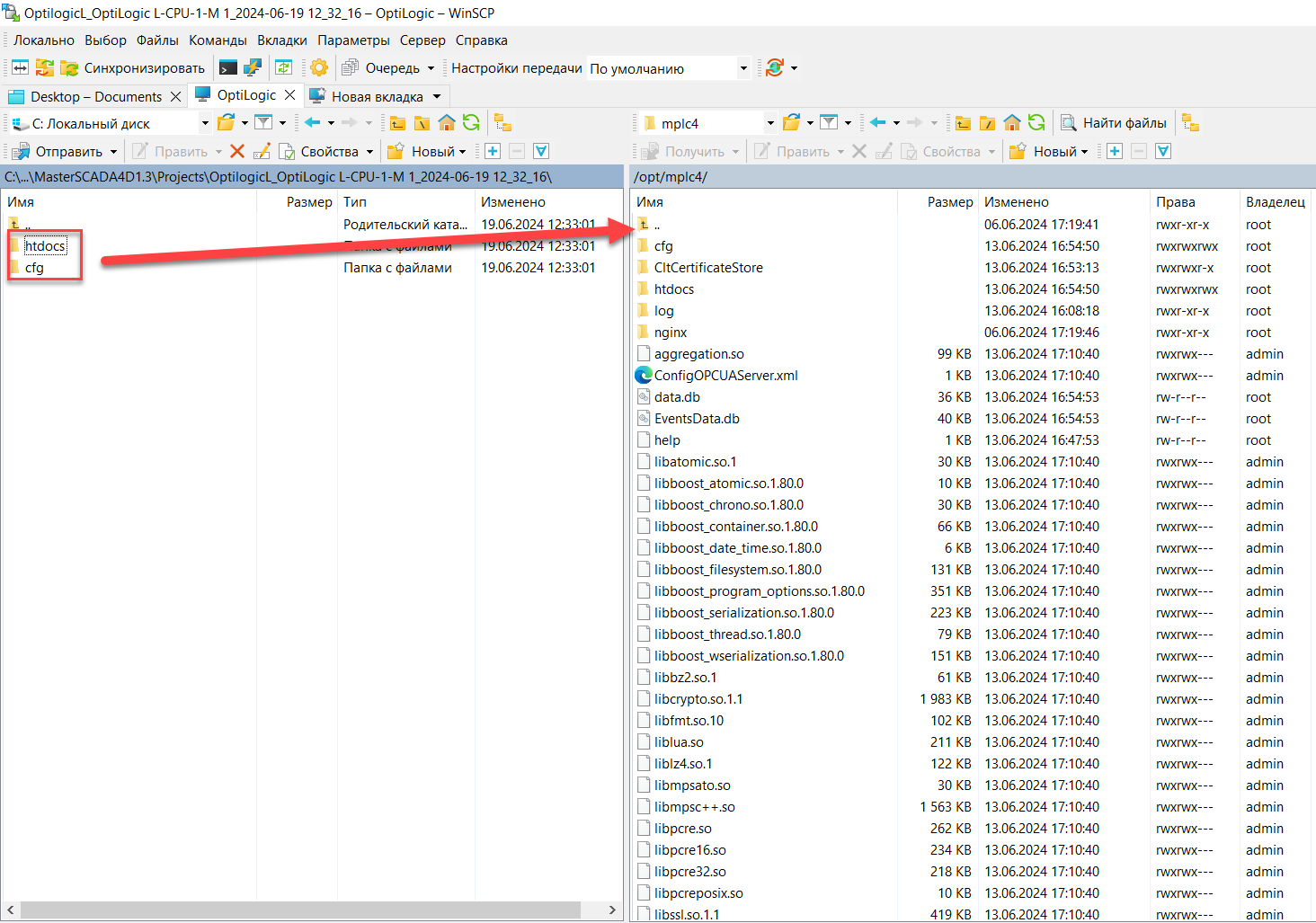The height and width of the screenshot is (923, 1316).
Task: Go to remote root directory icon
Action: click(x=987, y=122)
